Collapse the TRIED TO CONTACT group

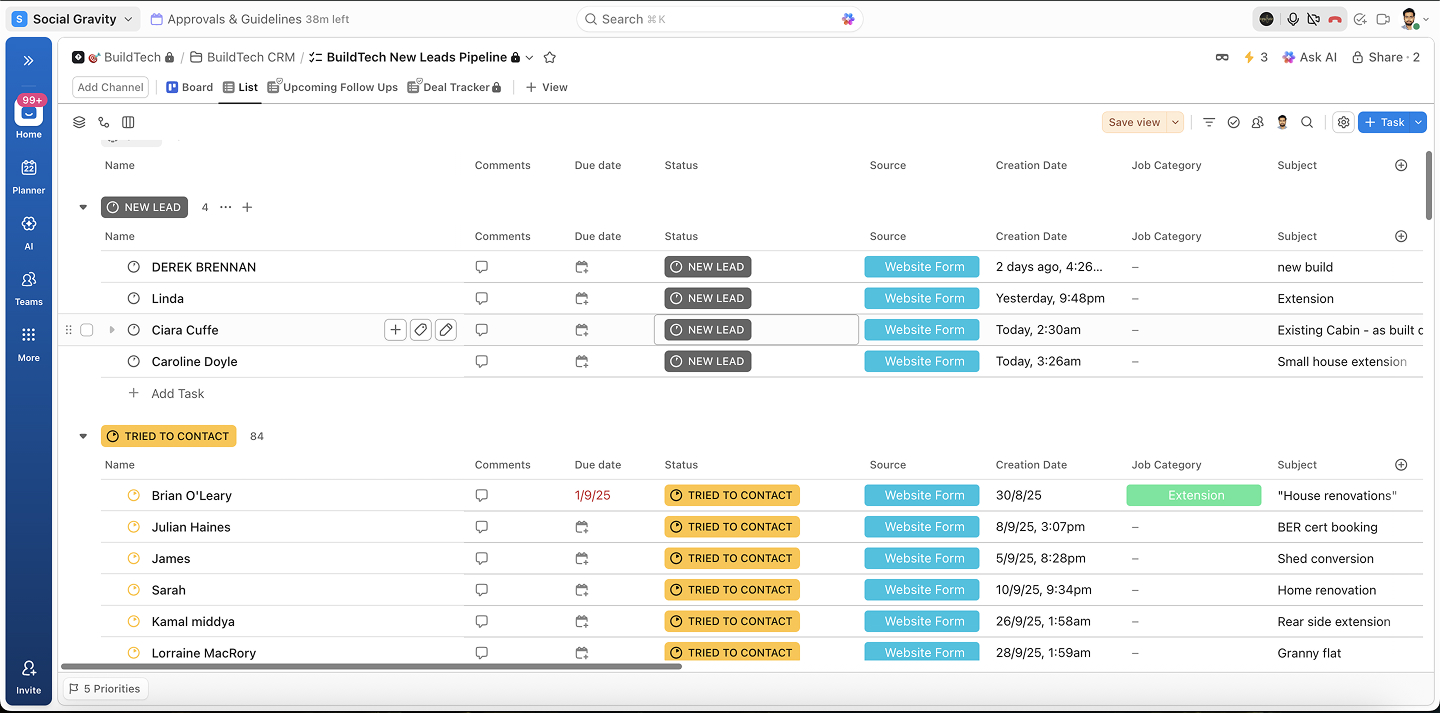pyautogui.click(x=83, y=436)
